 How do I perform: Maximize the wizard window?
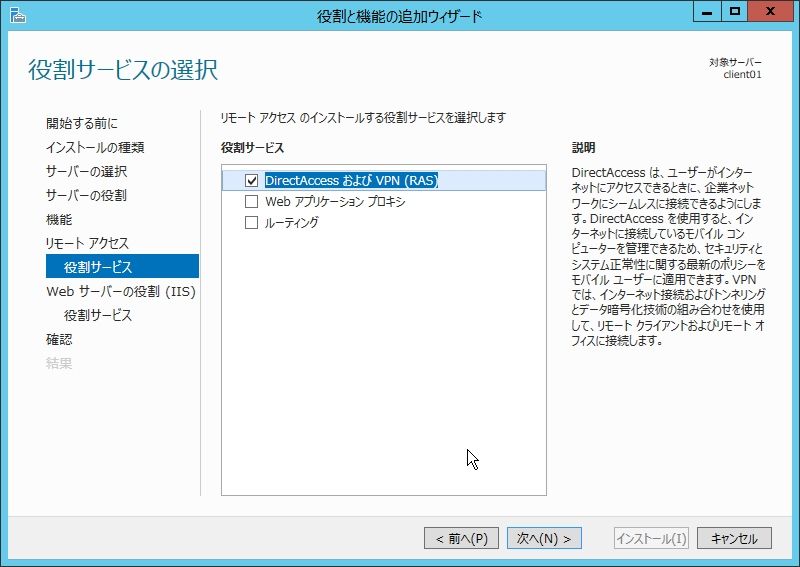click(x=734, y=12)
